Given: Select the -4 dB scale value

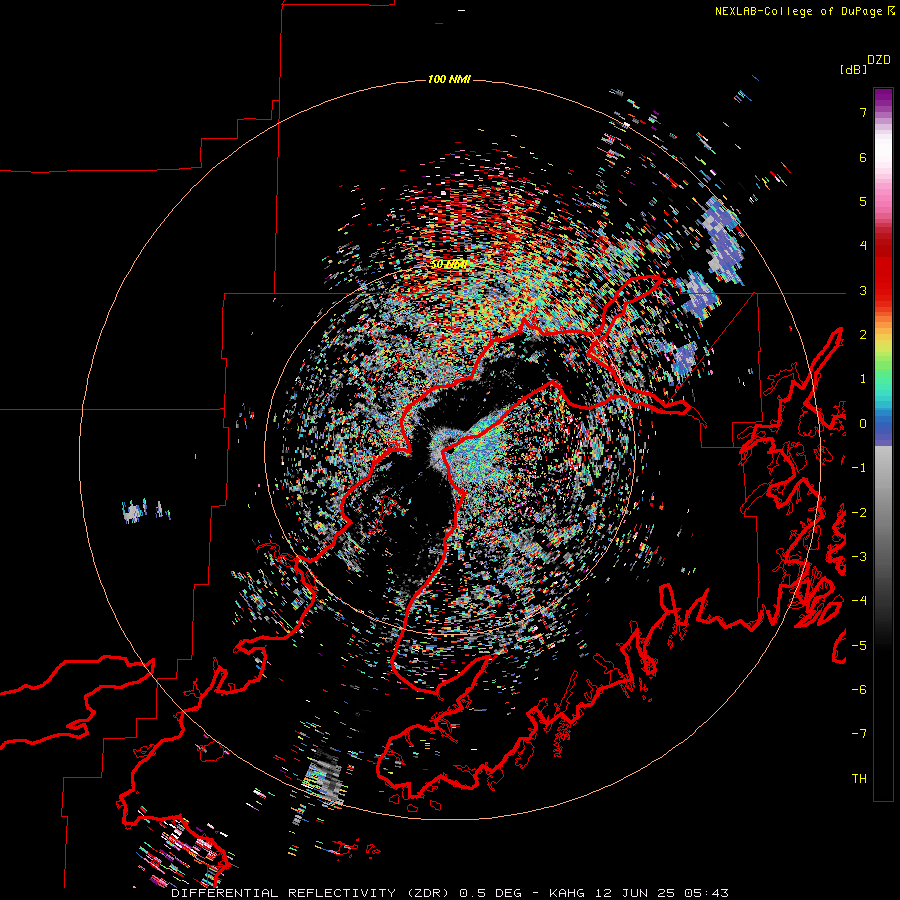Looking at the screenshot, I should click(x=859, y=601).
